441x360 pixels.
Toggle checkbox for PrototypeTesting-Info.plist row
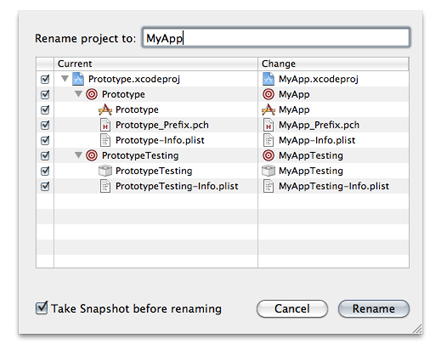[x=45, y=186]
